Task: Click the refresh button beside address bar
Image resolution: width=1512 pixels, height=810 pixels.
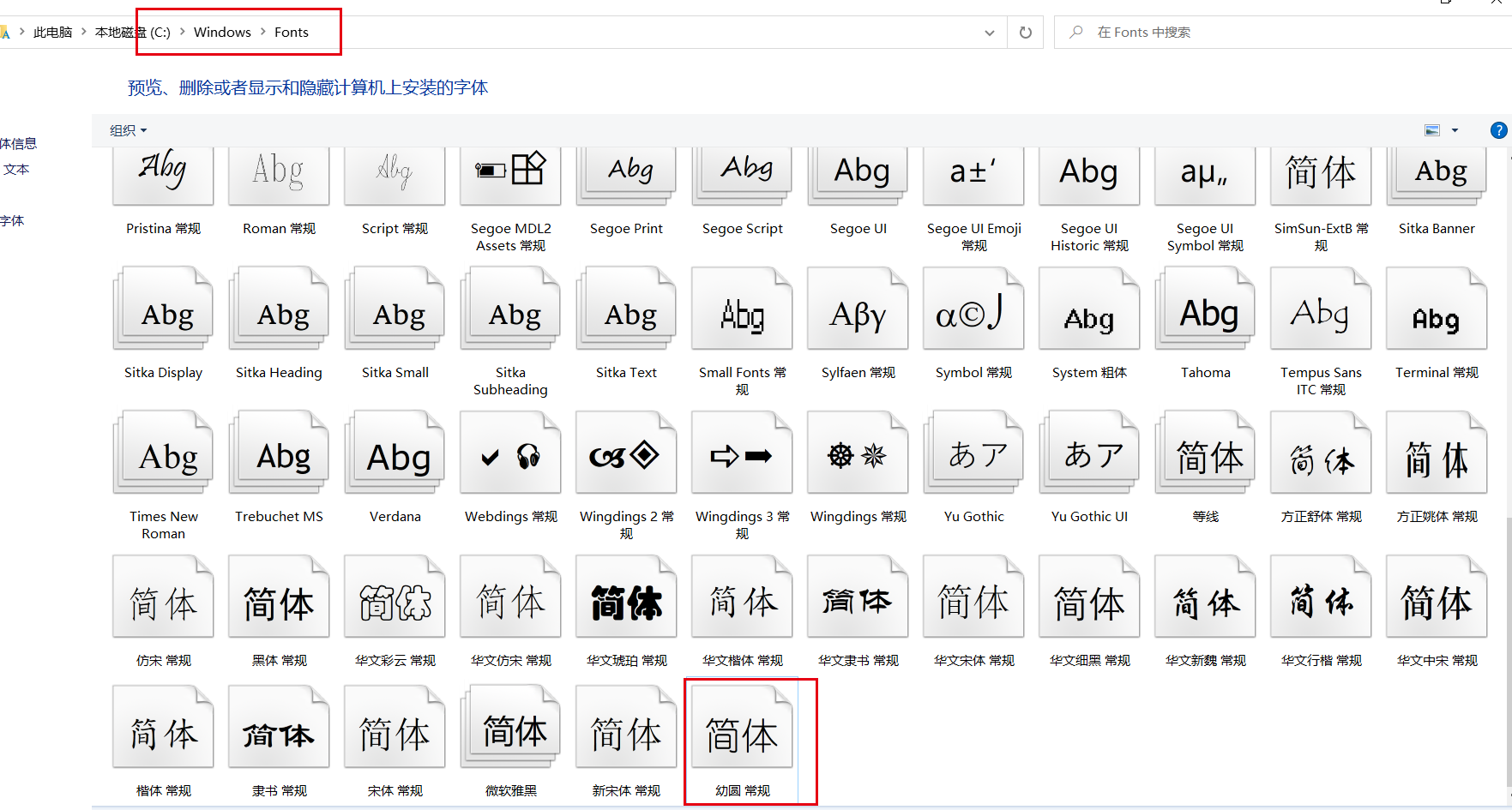Action: (1025, 33)
